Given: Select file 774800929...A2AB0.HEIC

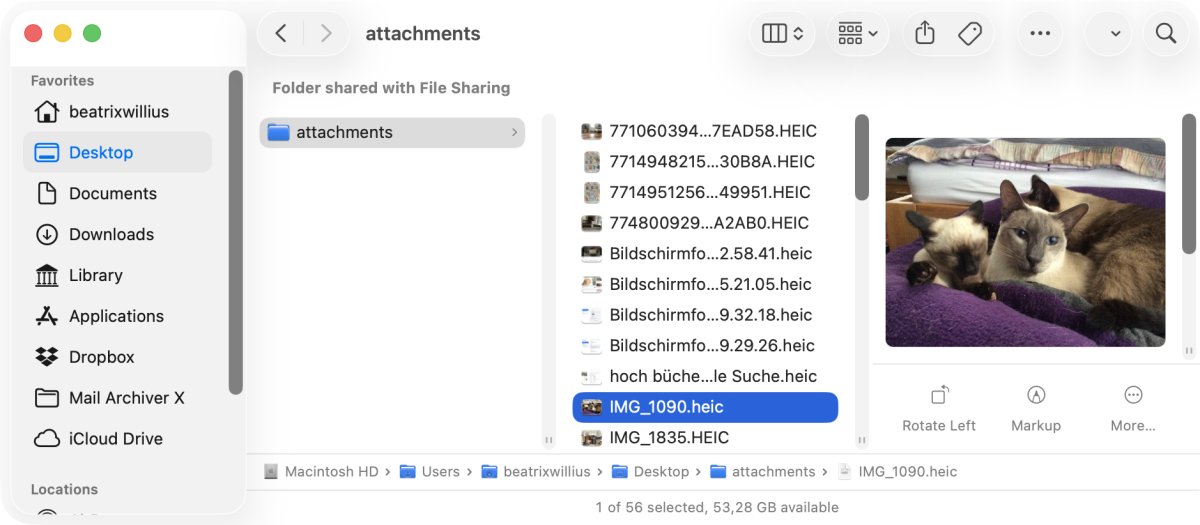Looking at the screenshot, I should [705, 223].
